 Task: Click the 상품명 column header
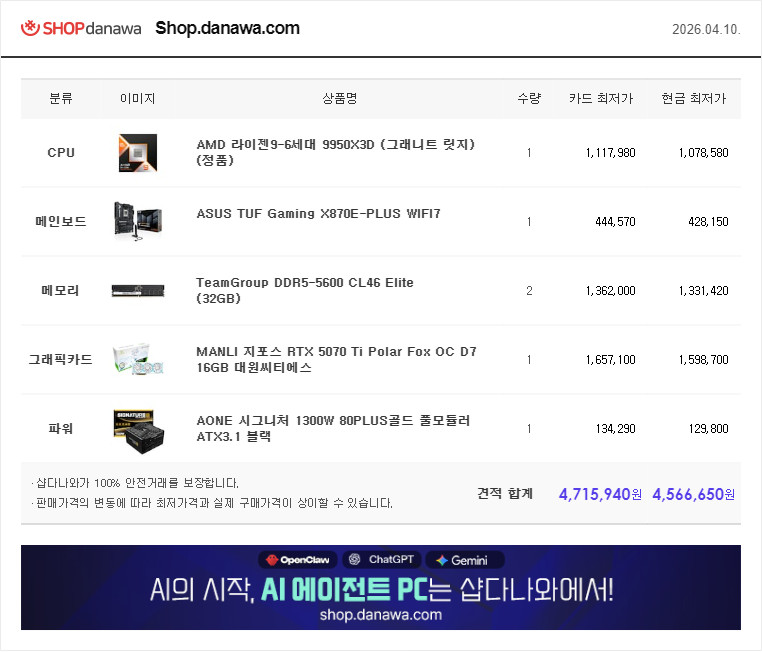[340, 99]
